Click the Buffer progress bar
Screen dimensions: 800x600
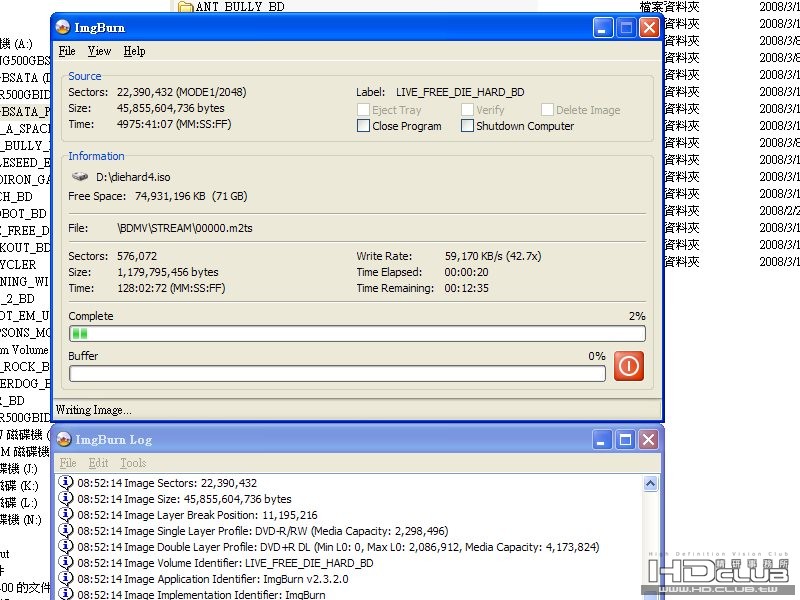coord(337,373)
